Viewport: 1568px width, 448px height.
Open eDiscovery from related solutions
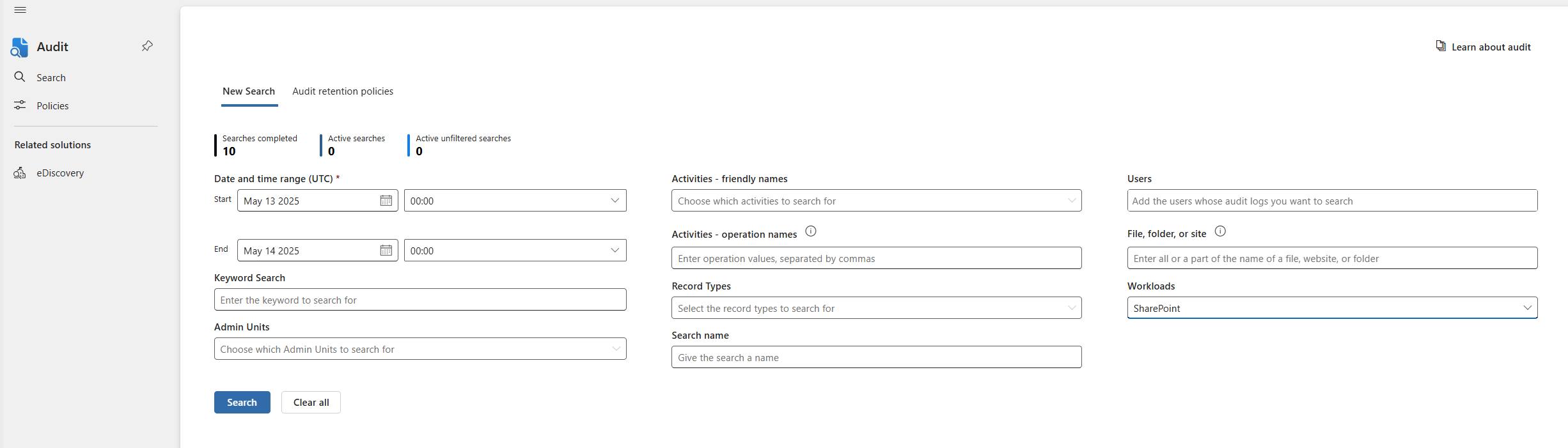[x=60, y=173]
